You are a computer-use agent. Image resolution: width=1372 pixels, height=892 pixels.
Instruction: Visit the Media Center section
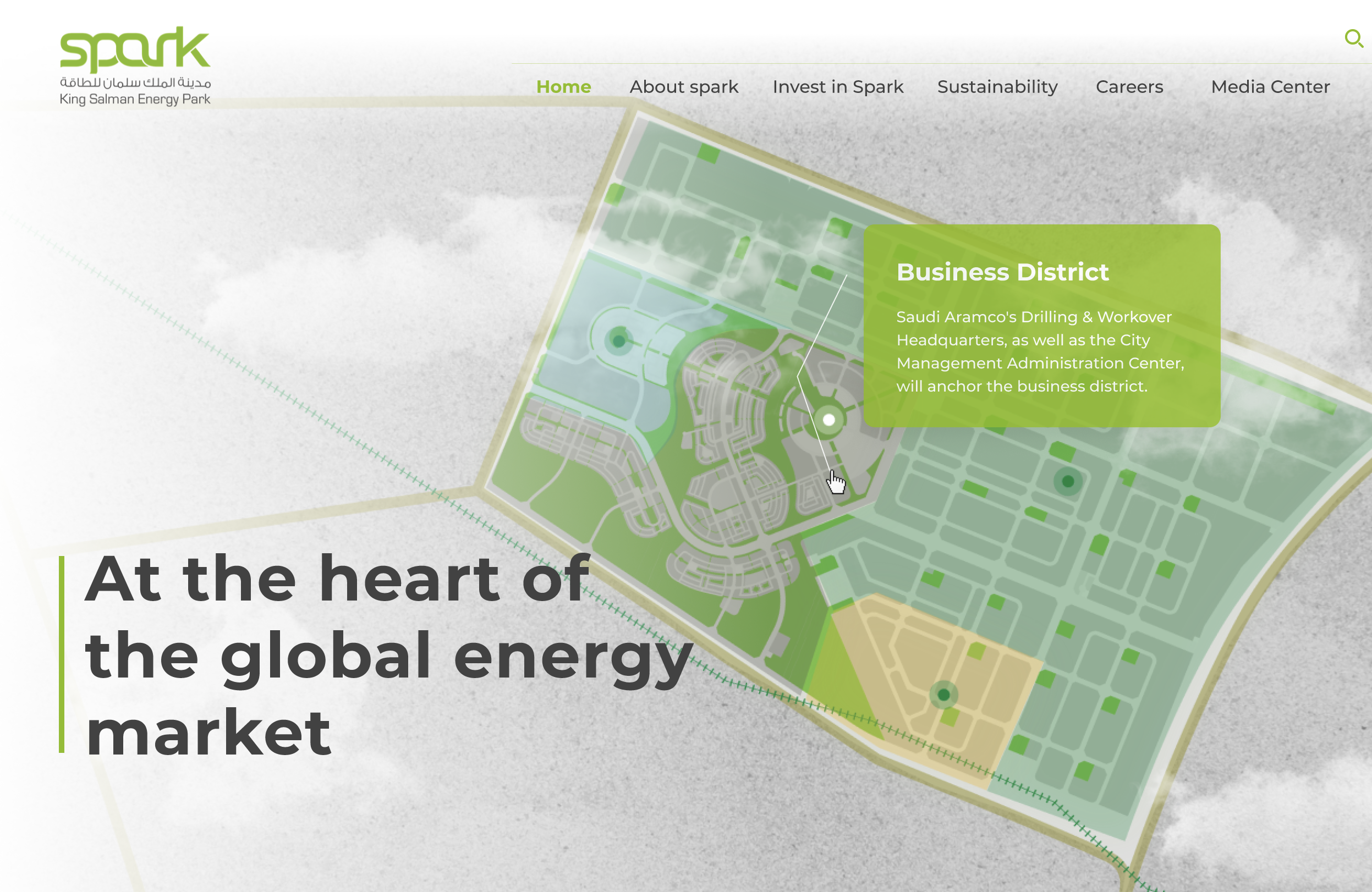click(1270, 86)
